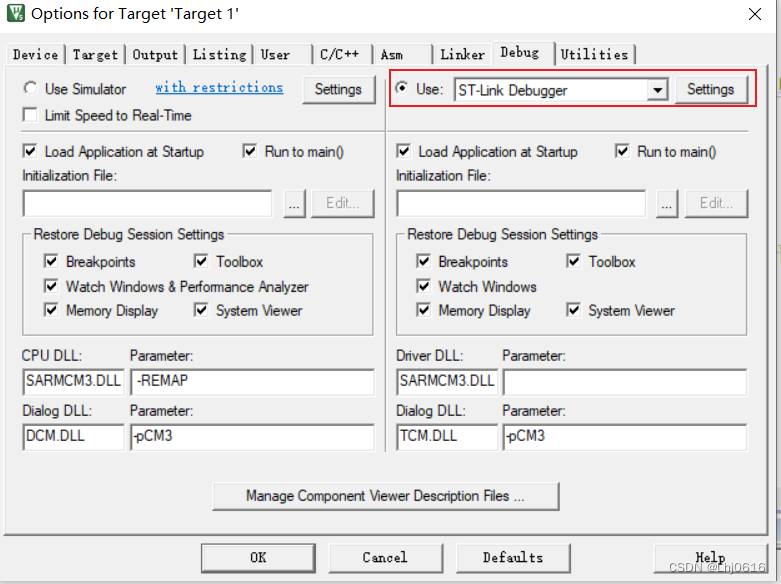Browse for simulator initialization file
Viewport: 781px width, 584px height.
click(294, 203)
